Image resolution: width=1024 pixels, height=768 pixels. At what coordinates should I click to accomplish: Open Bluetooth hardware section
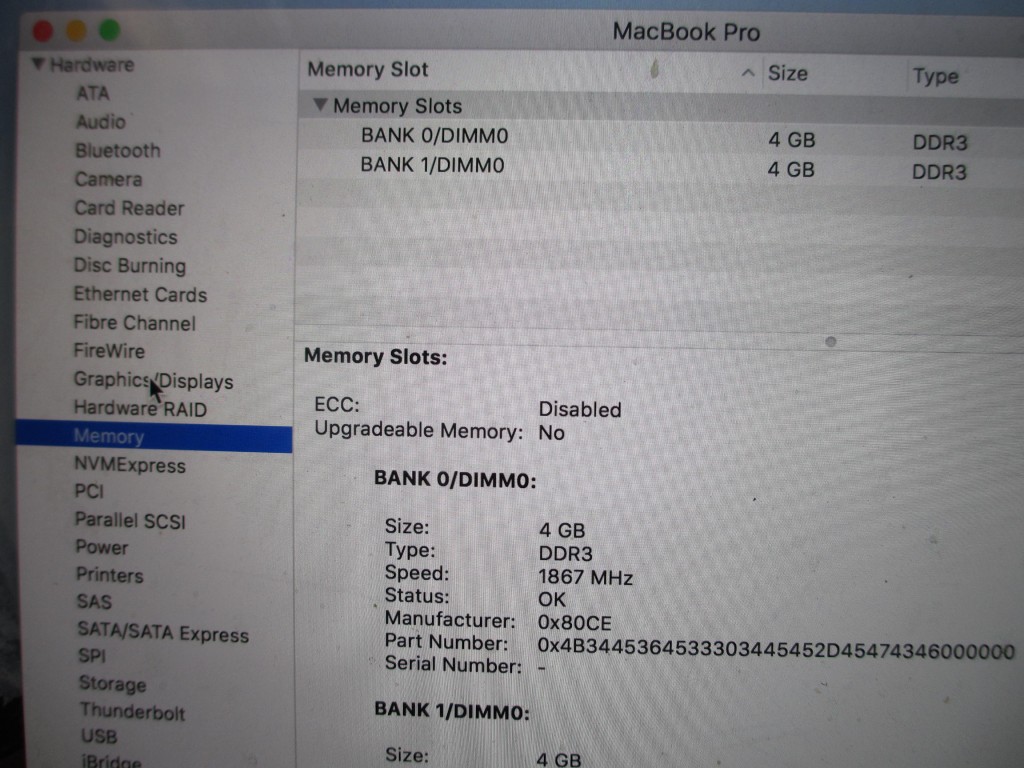(118, 151)
